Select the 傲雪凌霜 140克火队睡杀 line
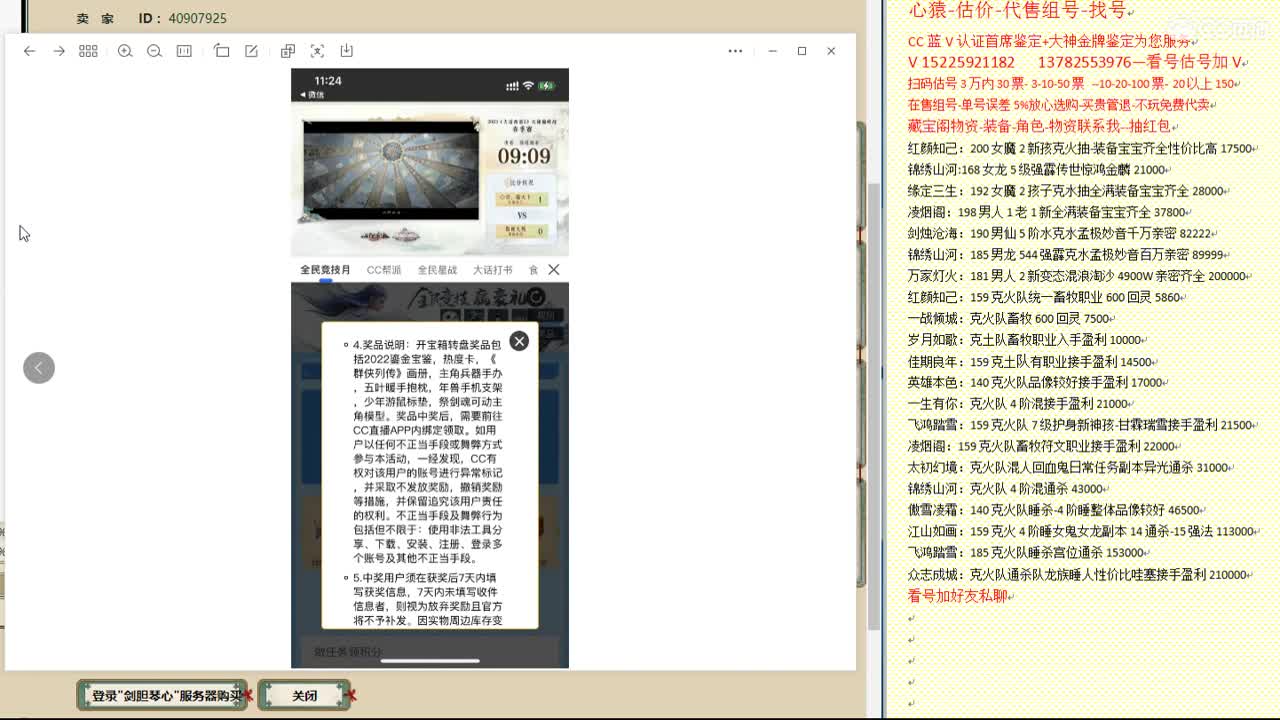 point(1054,510)
